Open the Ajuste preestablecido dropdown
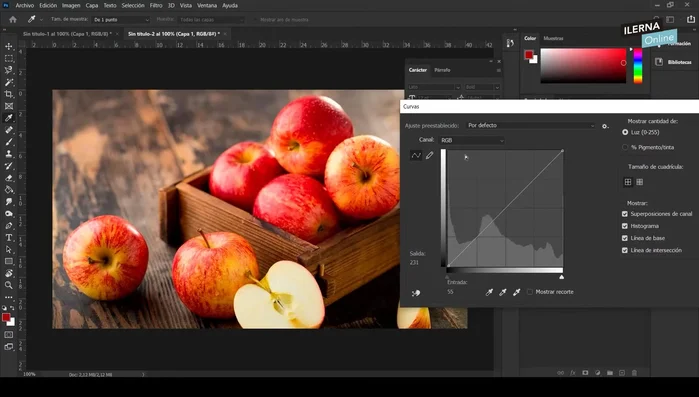 tap(530, 126)
